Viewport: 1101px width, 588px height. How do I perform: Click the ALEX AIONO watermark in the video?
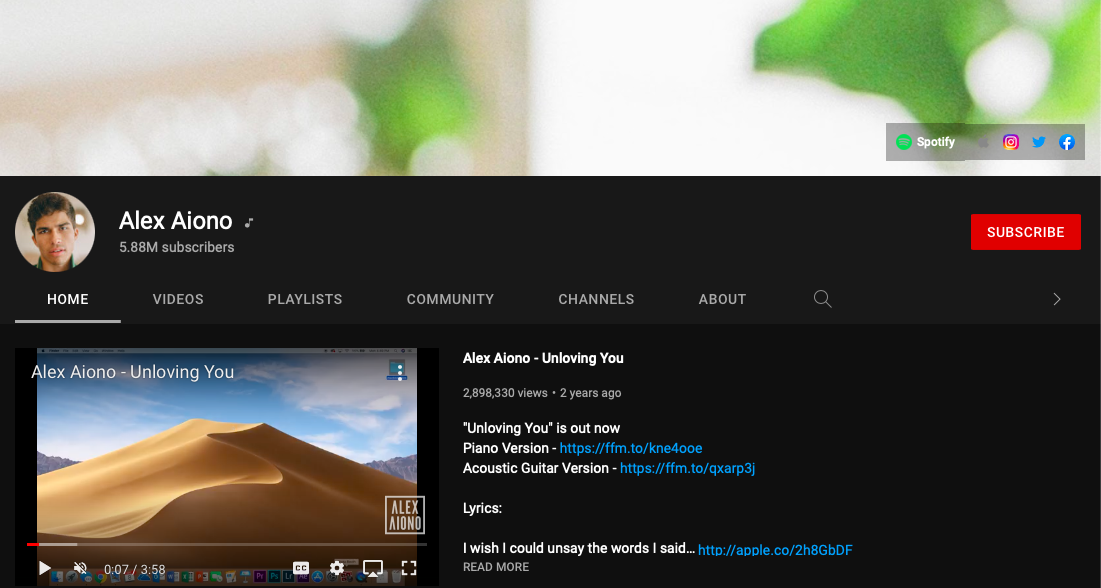tap(404, 515)
